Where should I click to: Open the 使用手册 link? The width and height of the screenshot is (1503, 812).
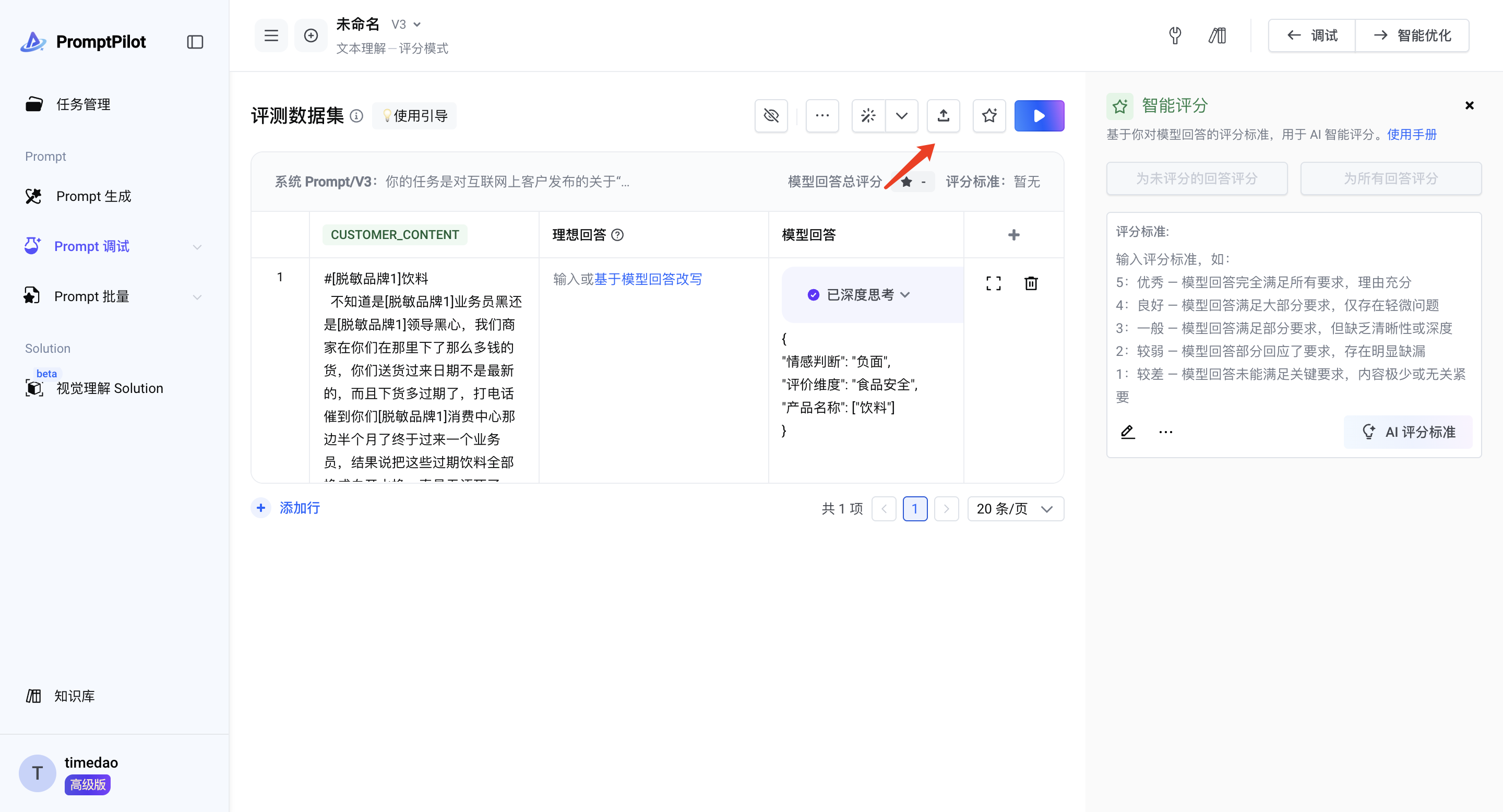tap(1411, 135)
